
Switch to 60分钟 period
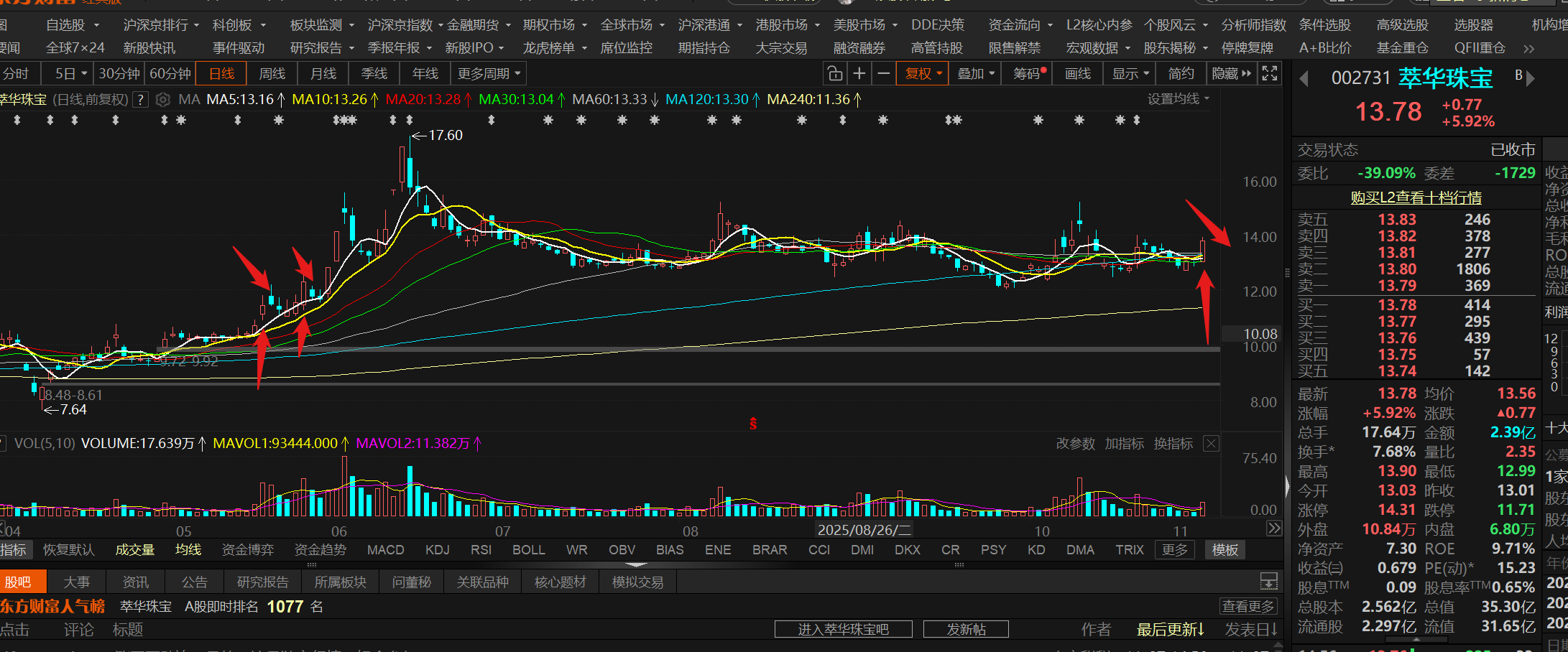pyautogui.click(x=170, y=74)
